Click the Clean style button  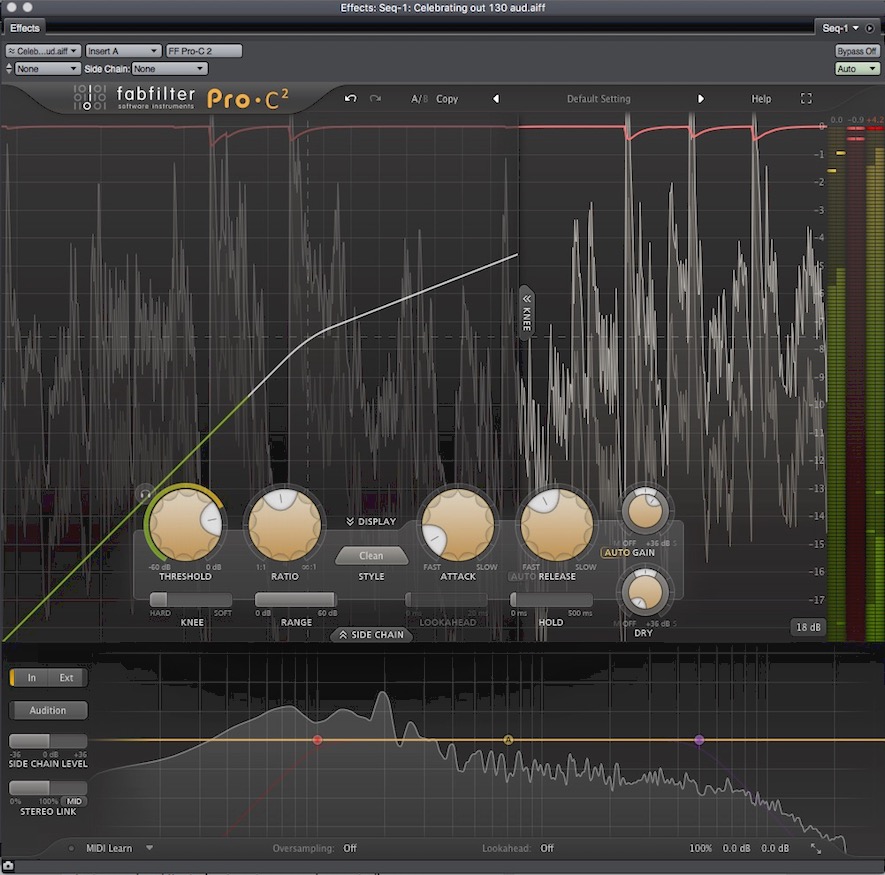point(371,556)
